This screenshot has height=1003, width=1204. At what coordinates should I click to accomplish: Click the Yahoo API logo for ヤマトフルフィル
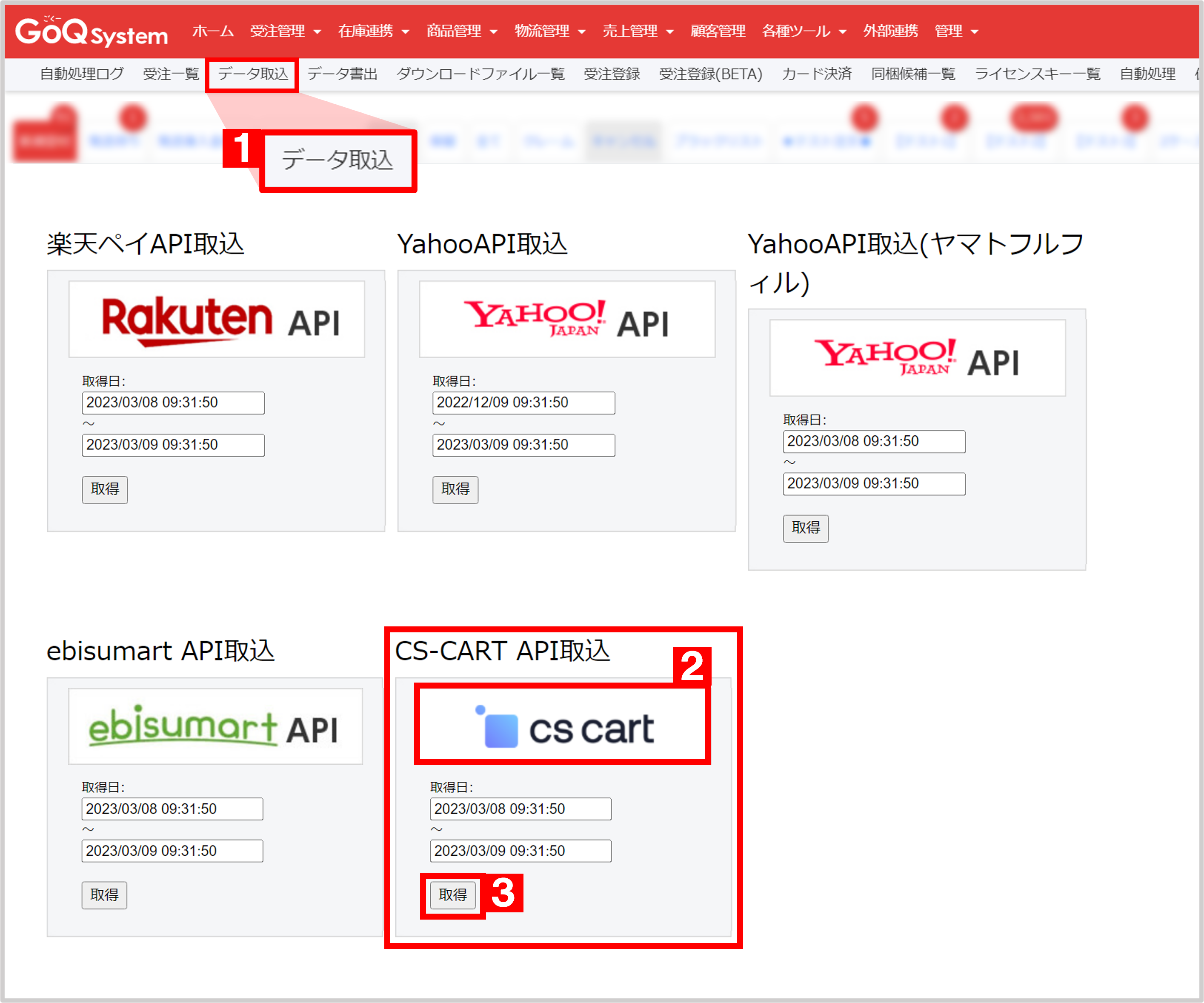coord(917,357)
